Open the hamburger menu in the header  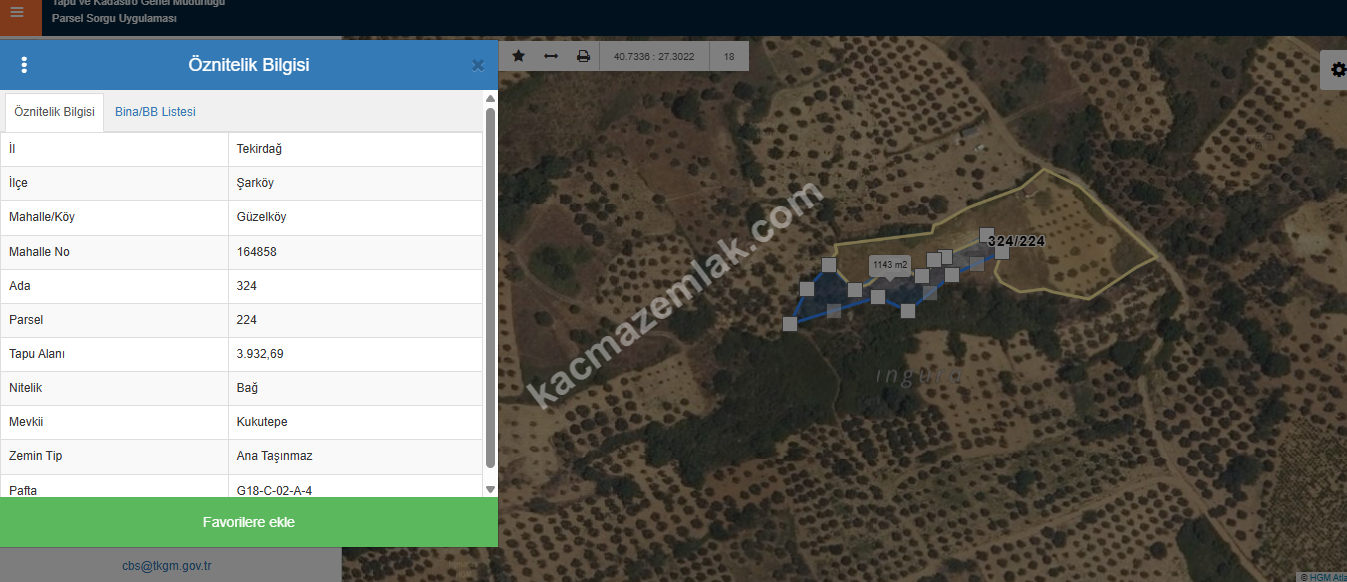pos(17,13)
